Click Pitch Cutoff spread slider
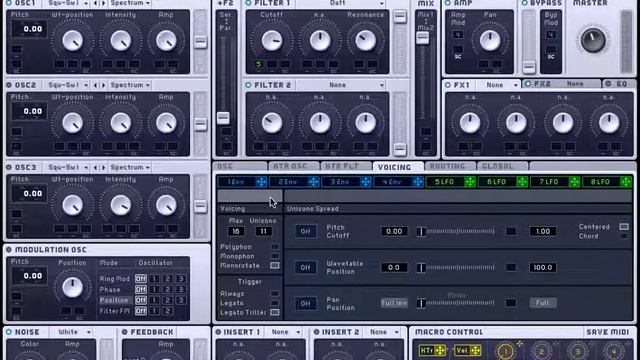 point(456,231)
